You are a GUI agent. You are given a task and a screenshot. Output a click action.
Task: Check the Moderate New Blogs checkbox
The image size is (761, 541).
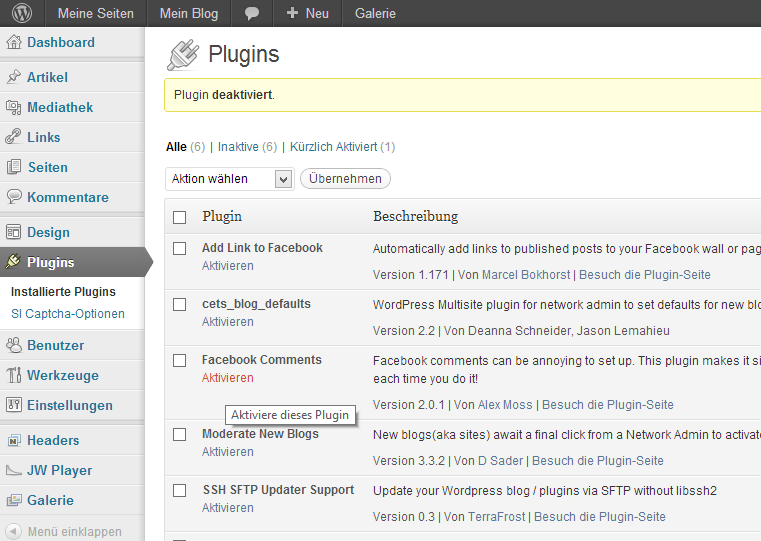coord(180,434)
